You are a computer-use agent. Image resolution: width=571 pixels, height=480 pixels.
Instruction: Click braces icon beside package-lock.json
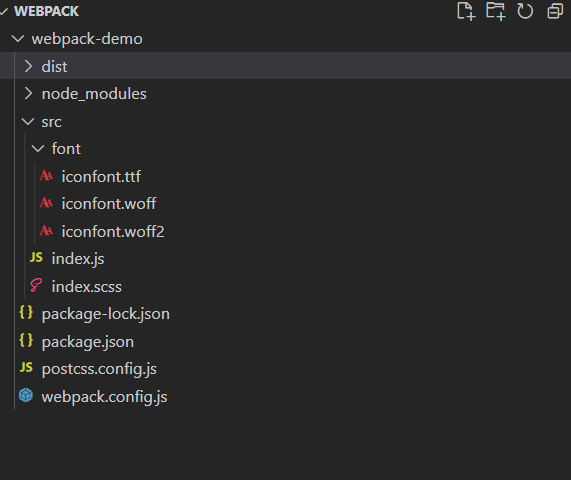click(x=26, y=313)
